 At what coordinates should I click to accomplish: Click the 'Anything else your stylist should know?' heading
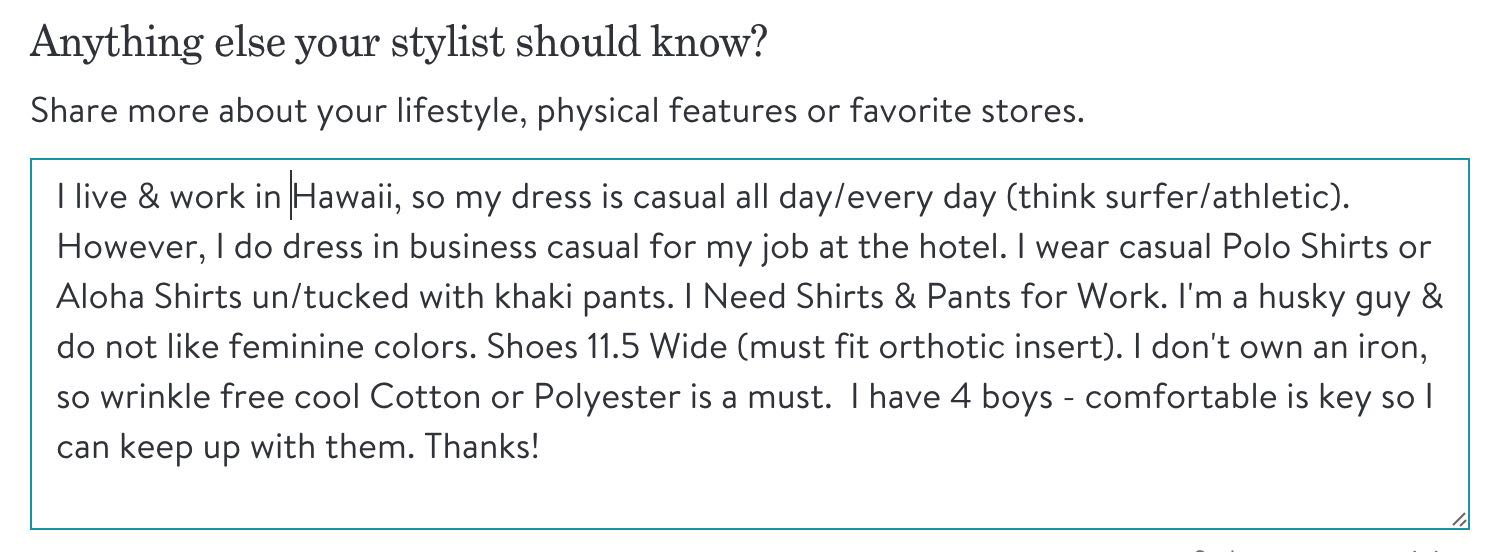(x=398, y=43)
